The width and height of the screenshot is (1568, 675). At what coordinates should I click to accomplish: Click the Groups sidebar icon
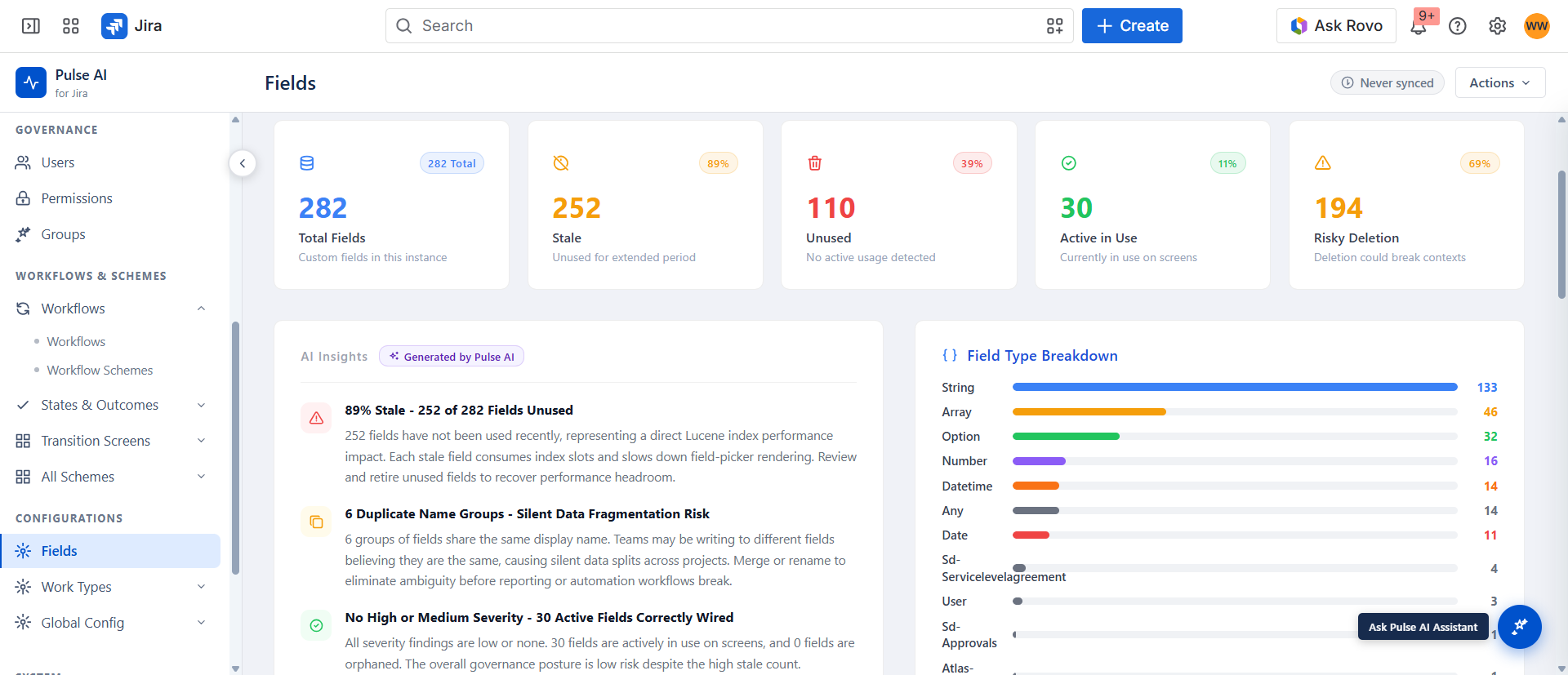[23, 234]
